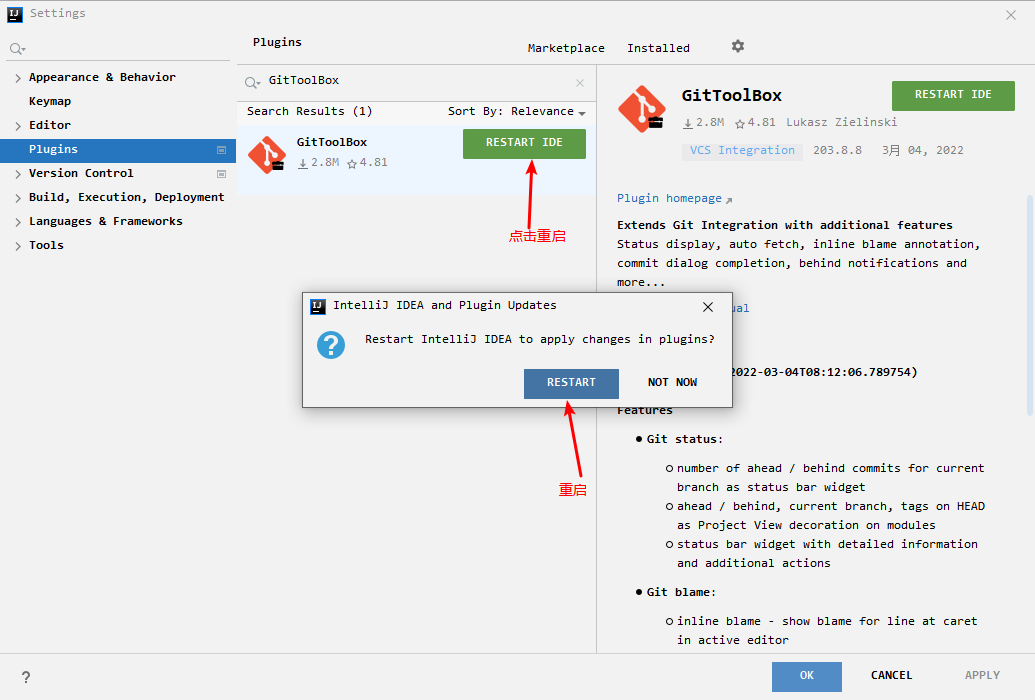1035x700 pixels.
Task: Click the search magnifier in Settings sidebar
Action: point(16,47)
